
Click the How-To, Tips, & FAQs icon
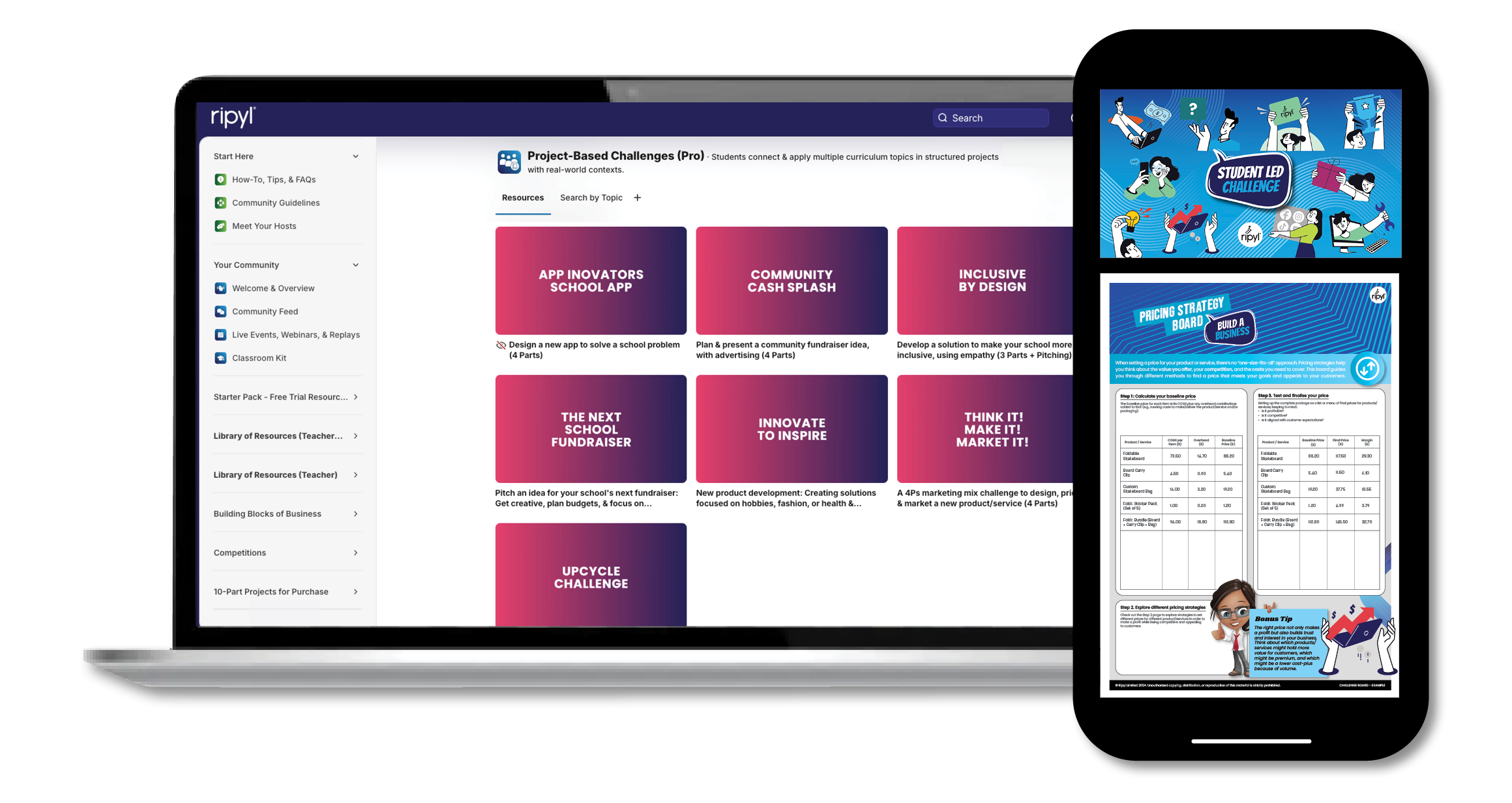click(220, 179)
